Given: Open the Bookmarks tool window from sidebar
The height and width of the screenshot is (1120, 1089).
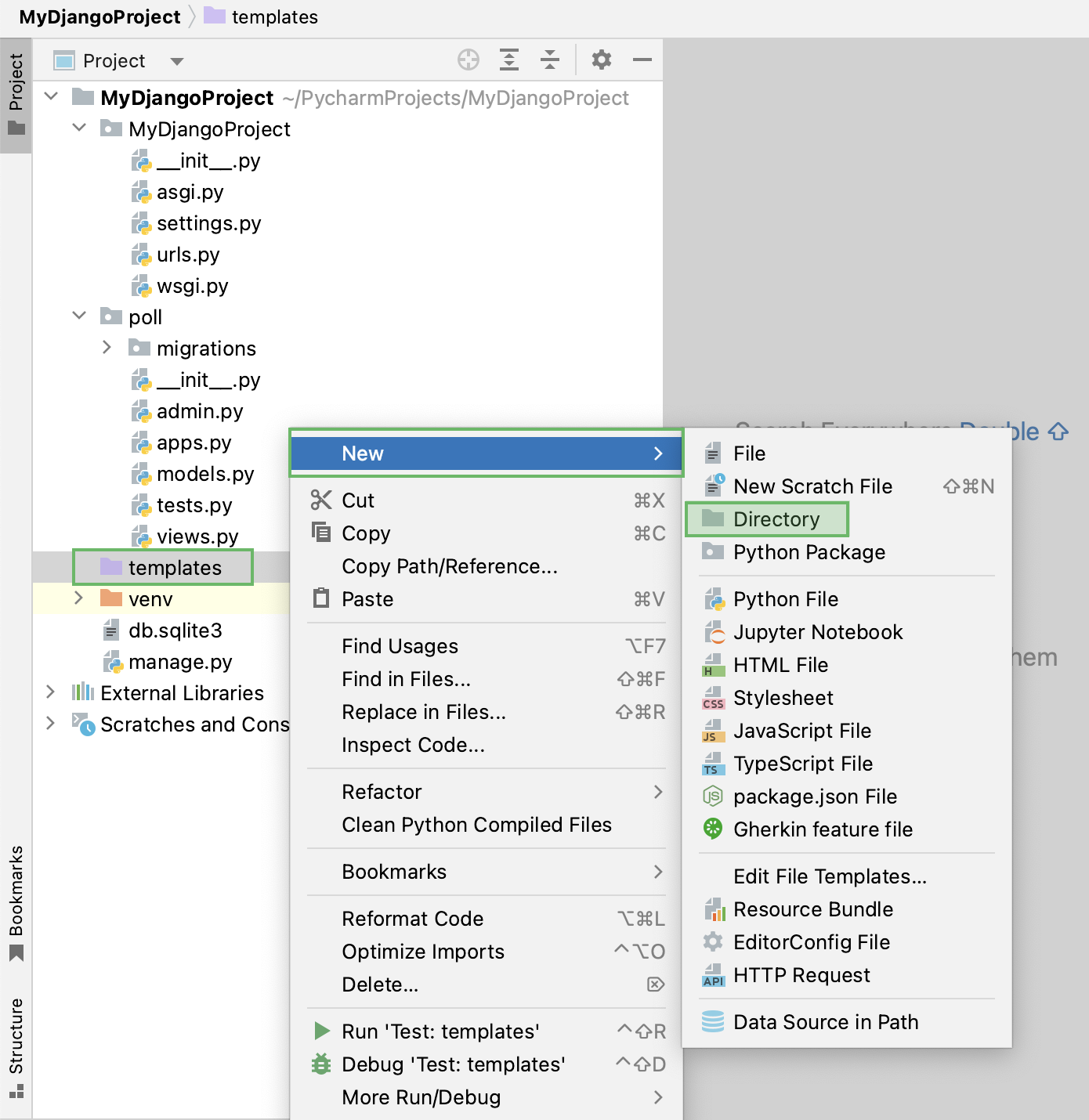Looking at the screenshot, I should [x=16, y=901].
